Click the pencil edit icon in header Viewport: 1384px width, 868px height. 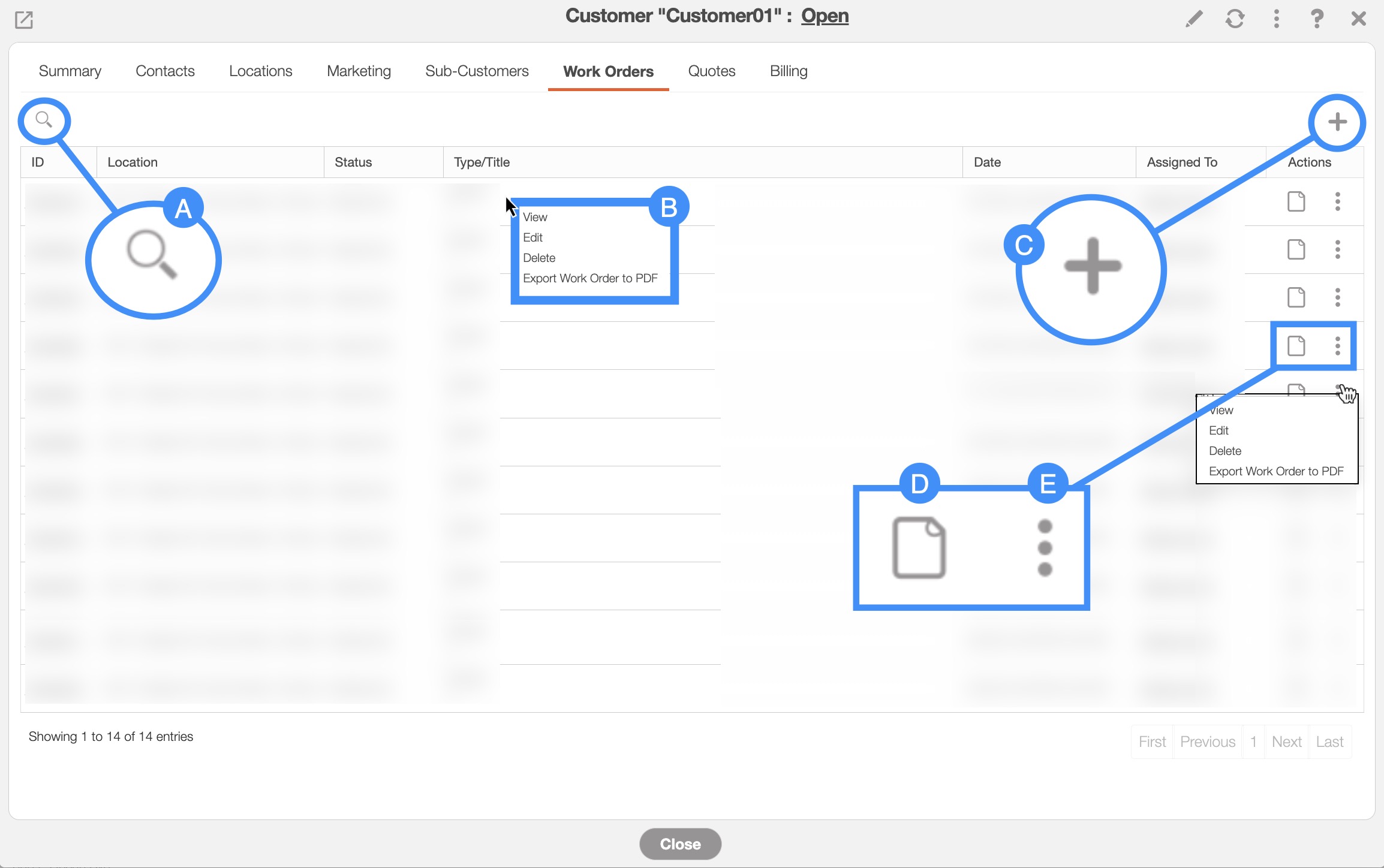click(1194, 19)
